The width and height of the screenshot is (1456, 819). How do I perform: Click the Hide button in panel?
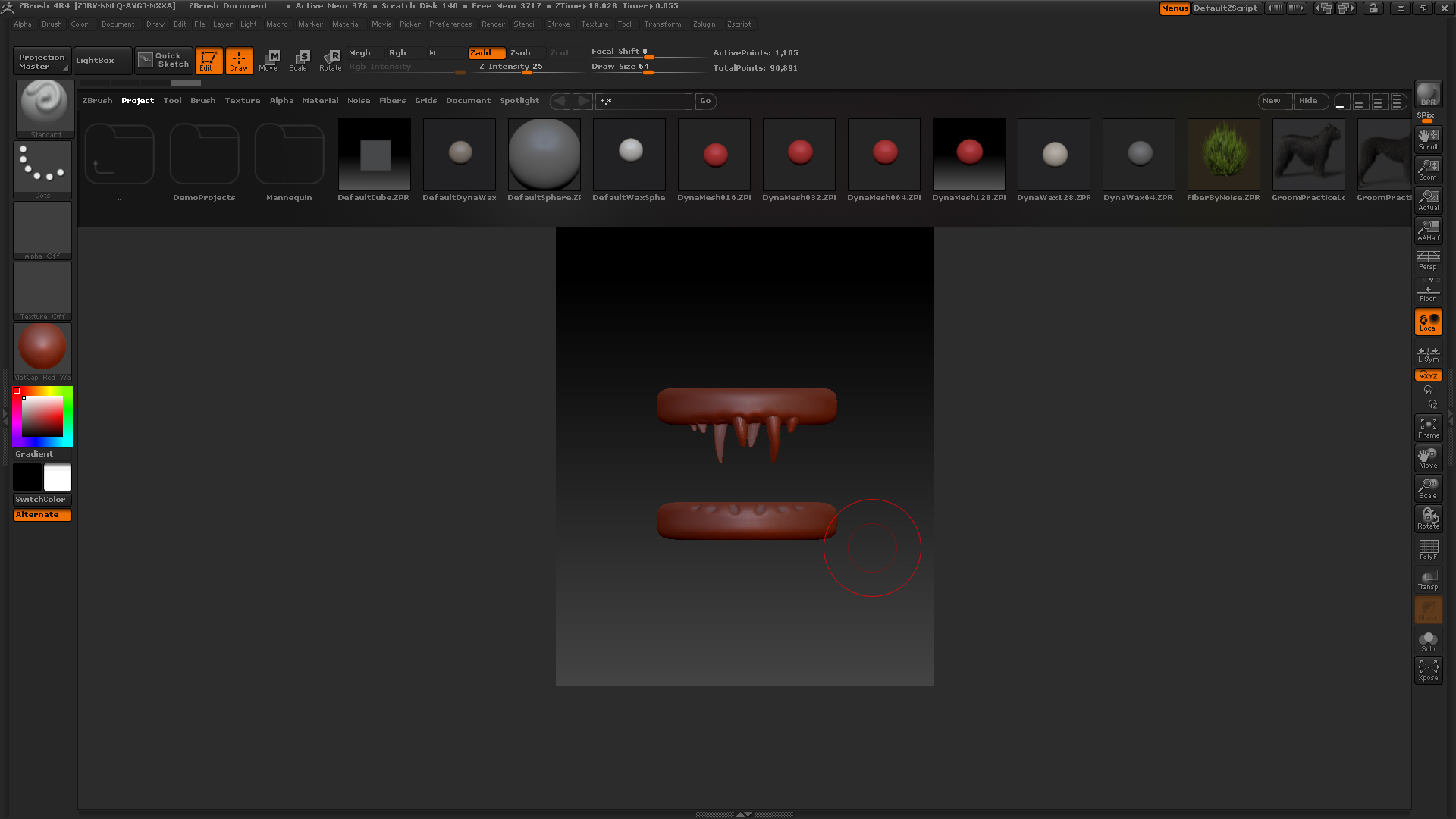1307,100
